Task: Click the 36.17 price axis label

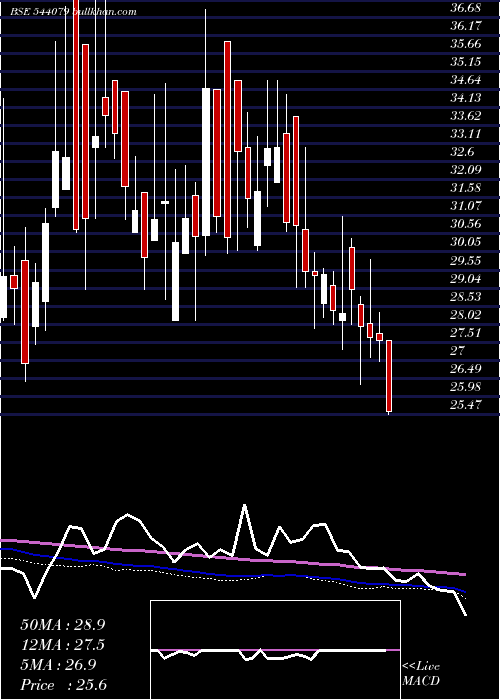Action: (x=466, y=26)
